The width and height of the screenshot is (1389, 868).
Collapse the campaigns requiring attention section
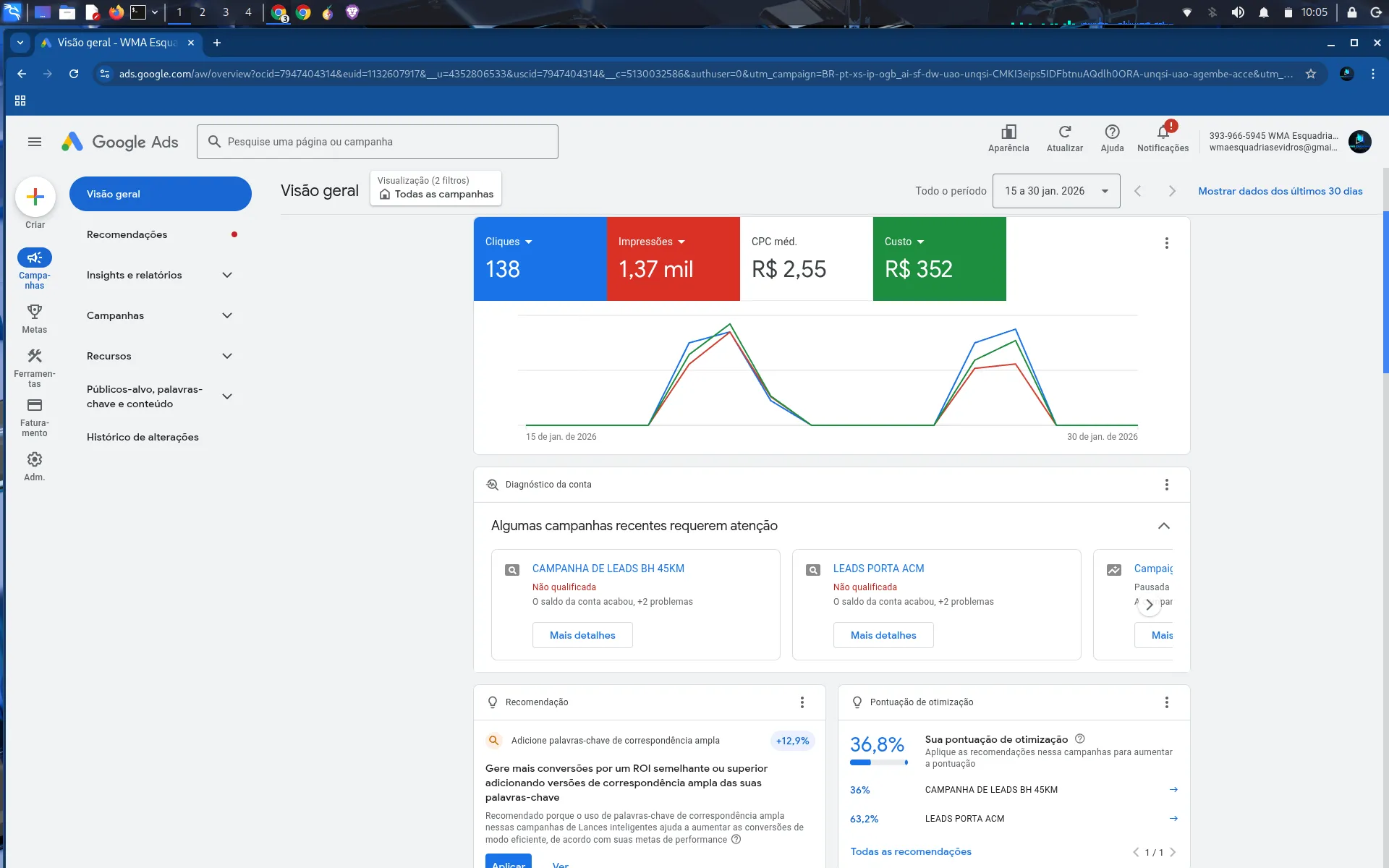pos(1163,526)
